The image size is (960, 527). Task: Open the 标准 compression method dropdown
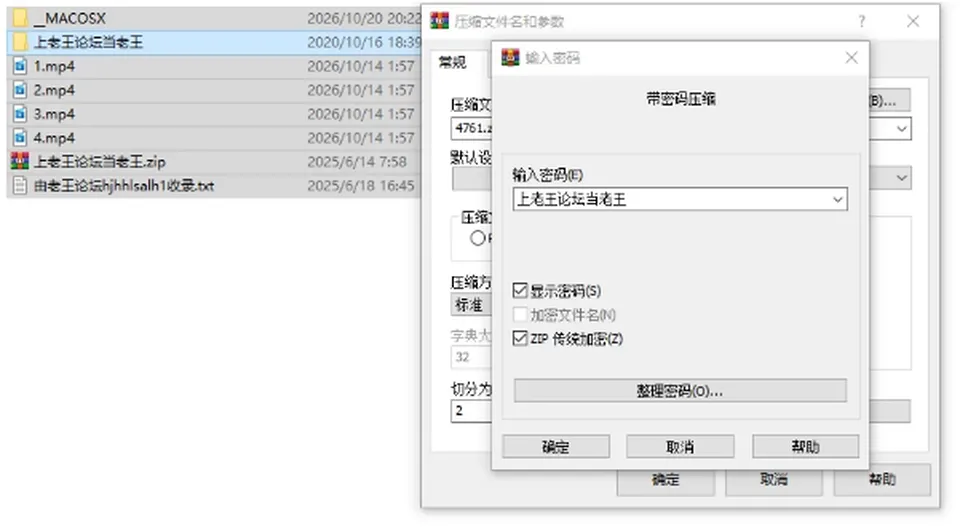pyautogui.click(x=471, y=304)
